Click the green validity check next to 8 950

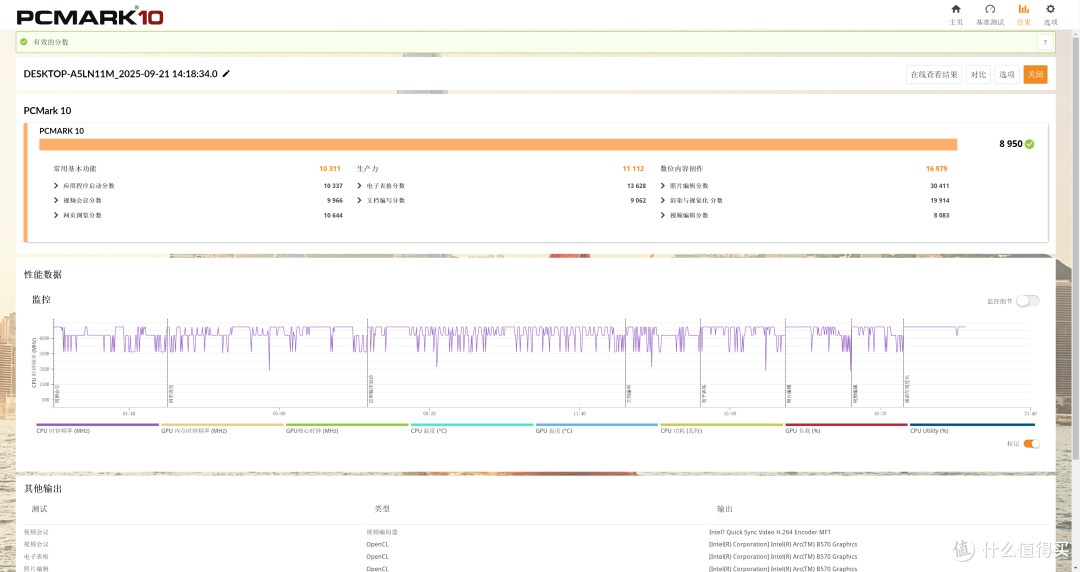1029,144
